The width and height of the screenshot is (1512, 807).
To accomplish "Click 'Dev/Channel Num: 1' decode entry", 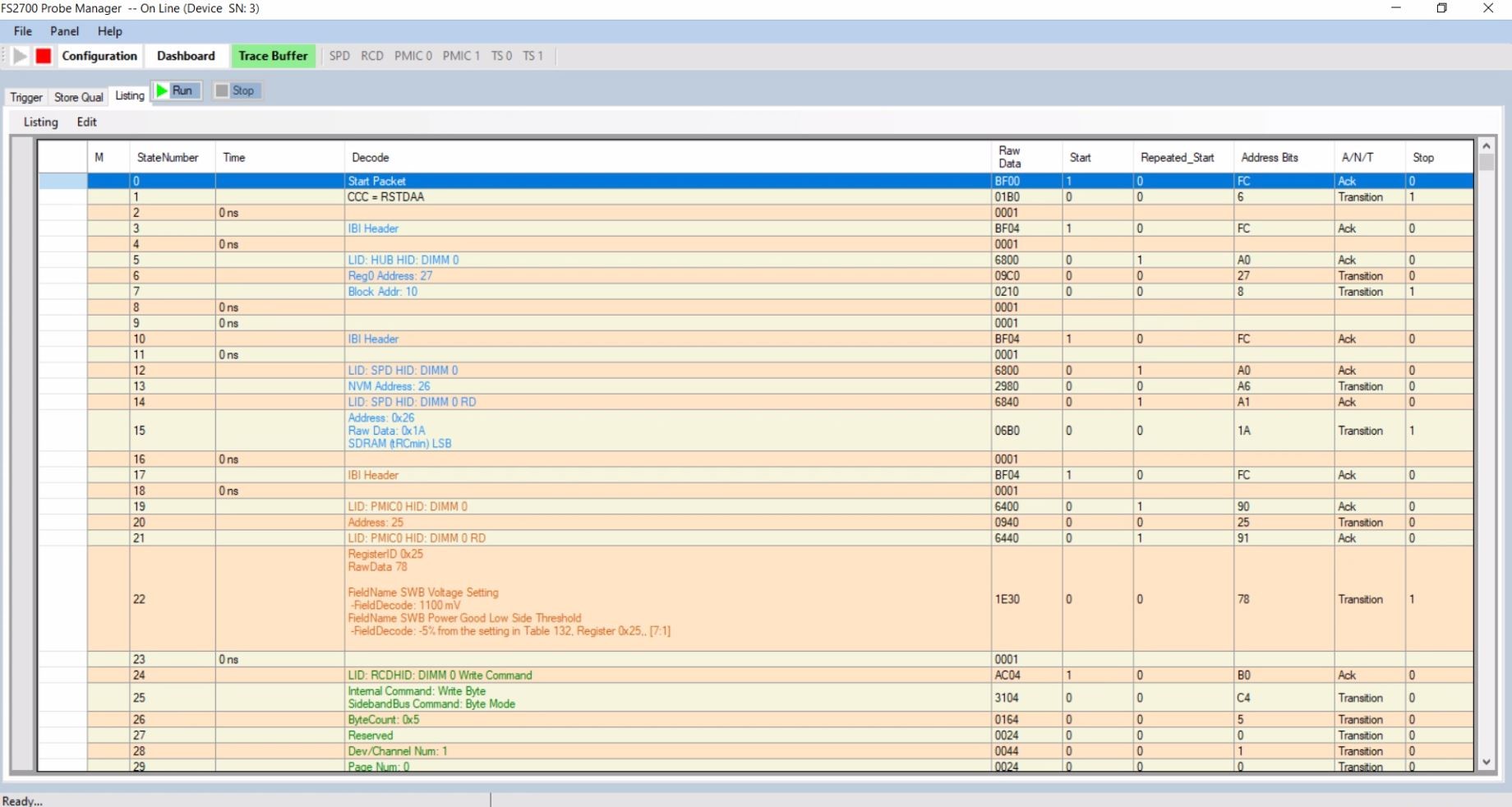I will (x=397, y=751).
